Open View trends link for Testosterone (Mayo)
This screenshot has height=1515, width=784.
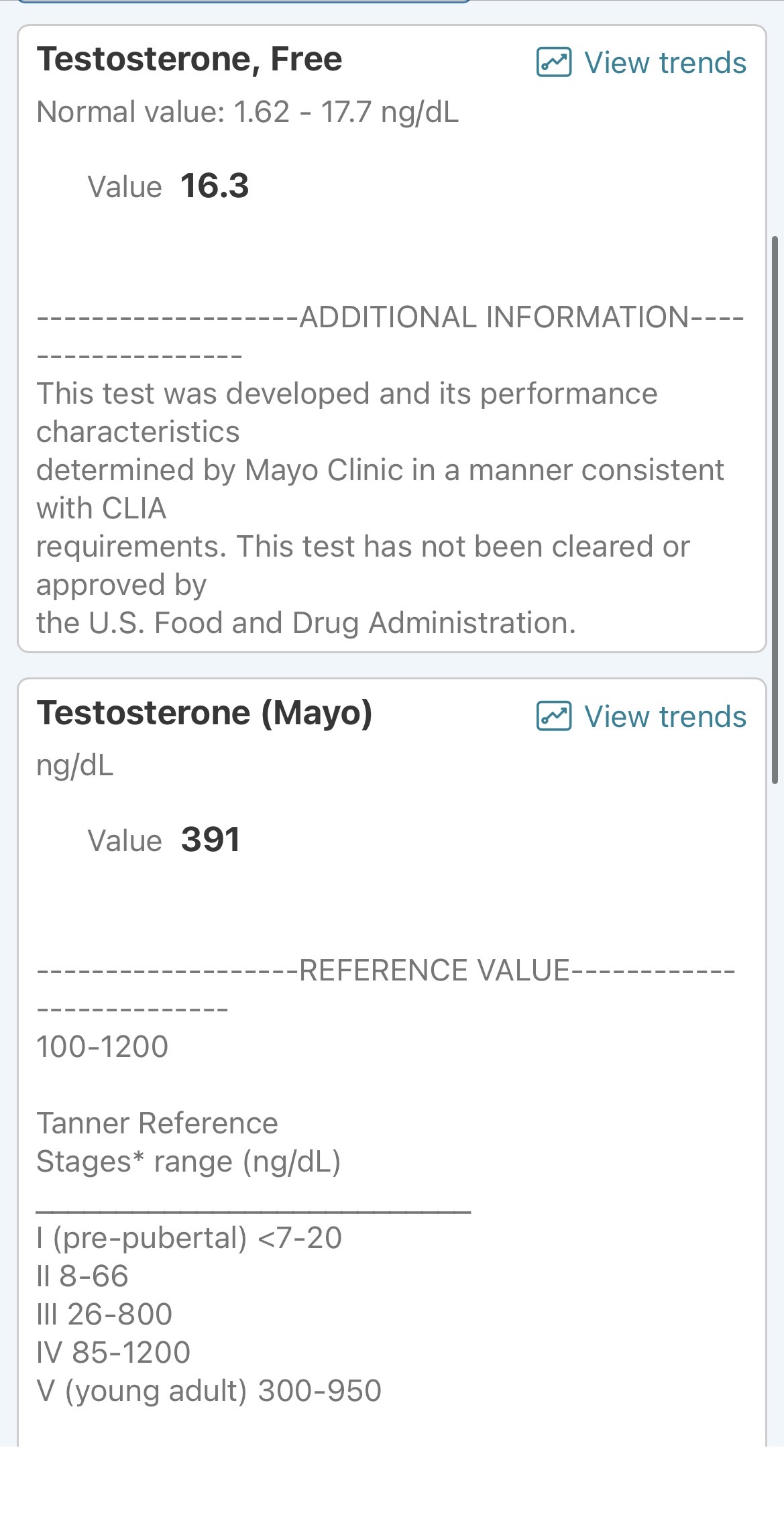[x=665, y=717]
